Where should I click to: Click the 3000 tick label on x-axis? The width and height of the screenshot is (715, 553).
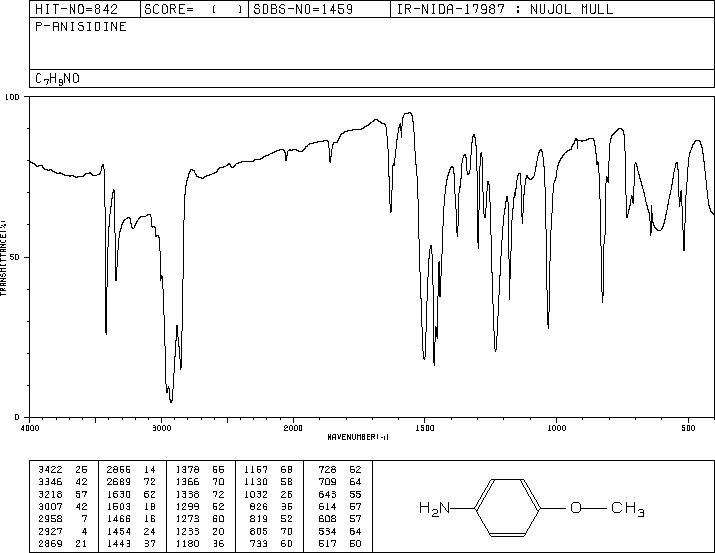[161, 428]
